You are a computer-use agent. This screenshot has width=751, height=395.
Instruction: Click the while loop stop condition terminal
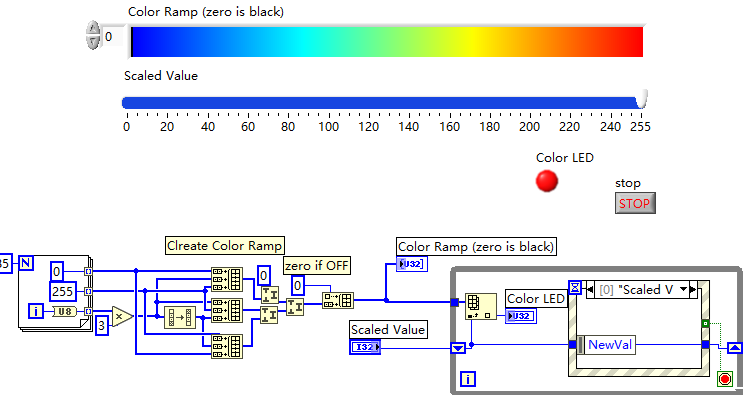tap(725, 379)
